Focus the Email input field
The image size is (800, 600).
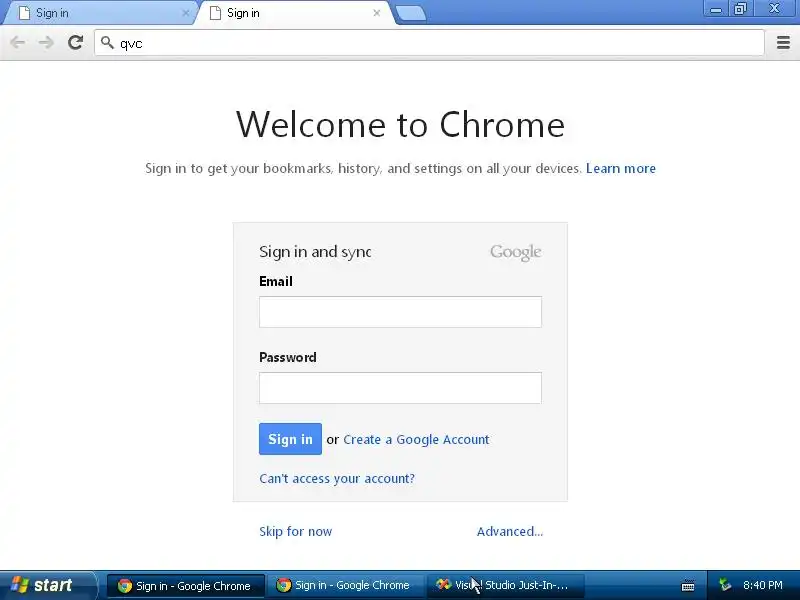(400, 312)
